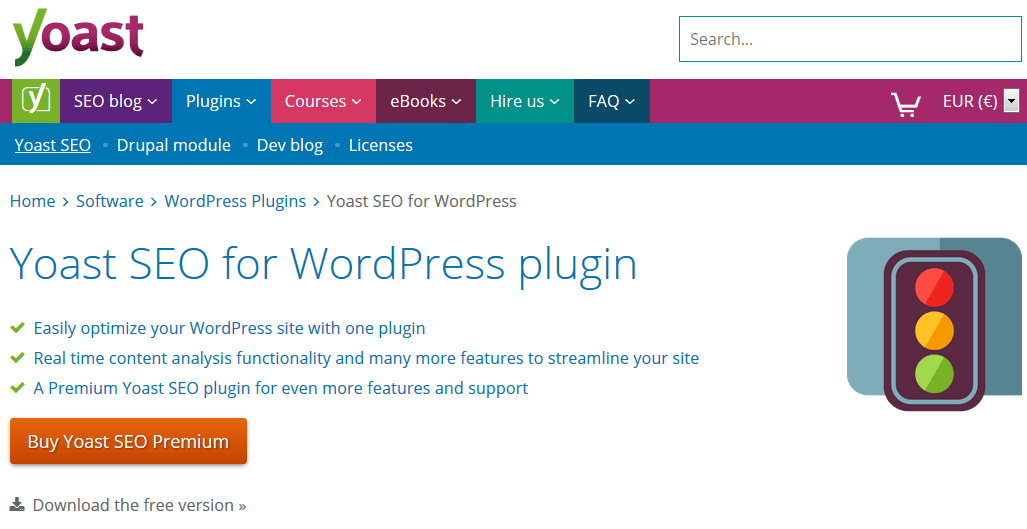Click Buy Yoast SEO Premium button

coord(128,441)
